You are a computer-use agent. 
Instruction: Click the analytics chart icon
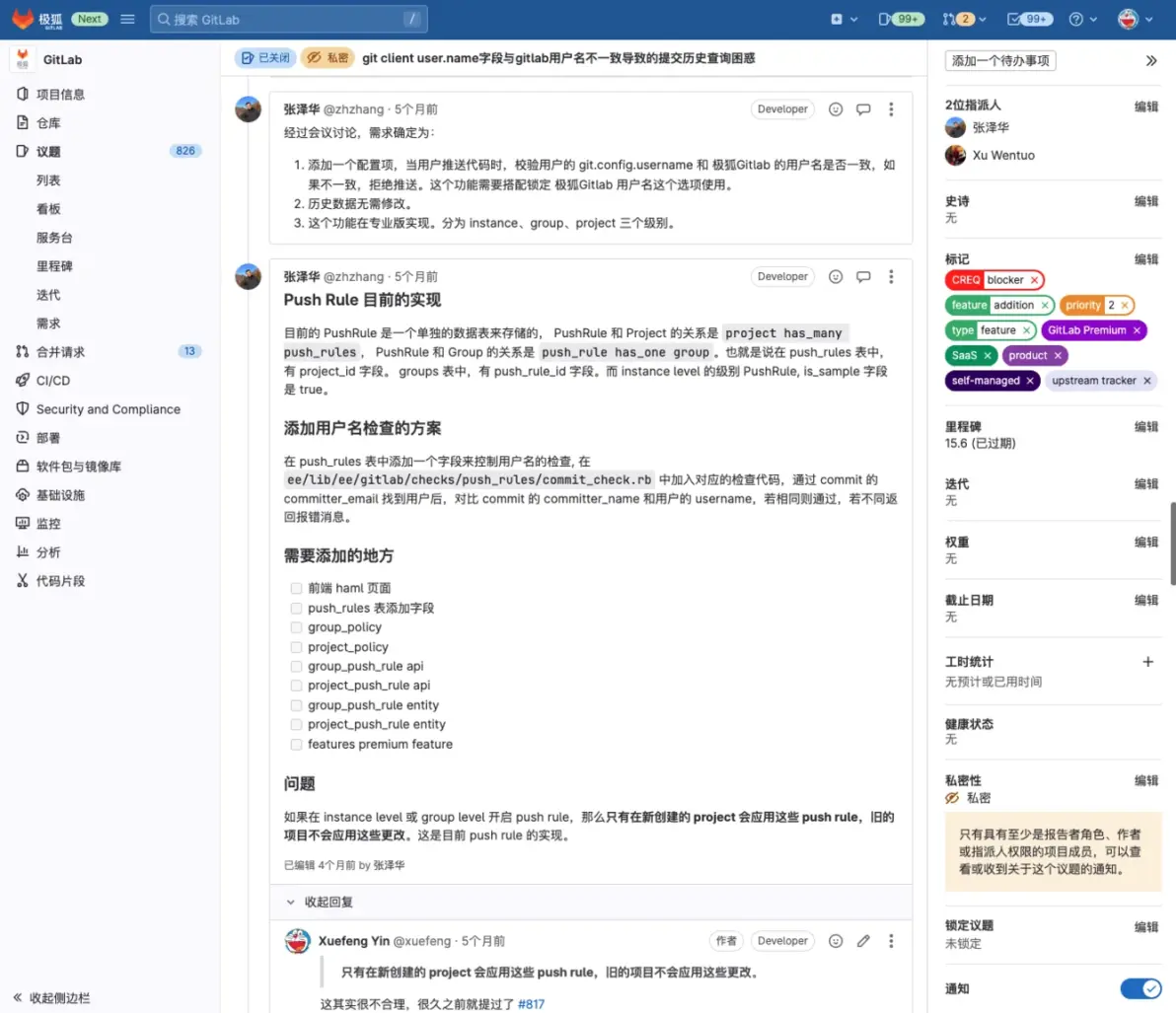(x=23, y=551)
